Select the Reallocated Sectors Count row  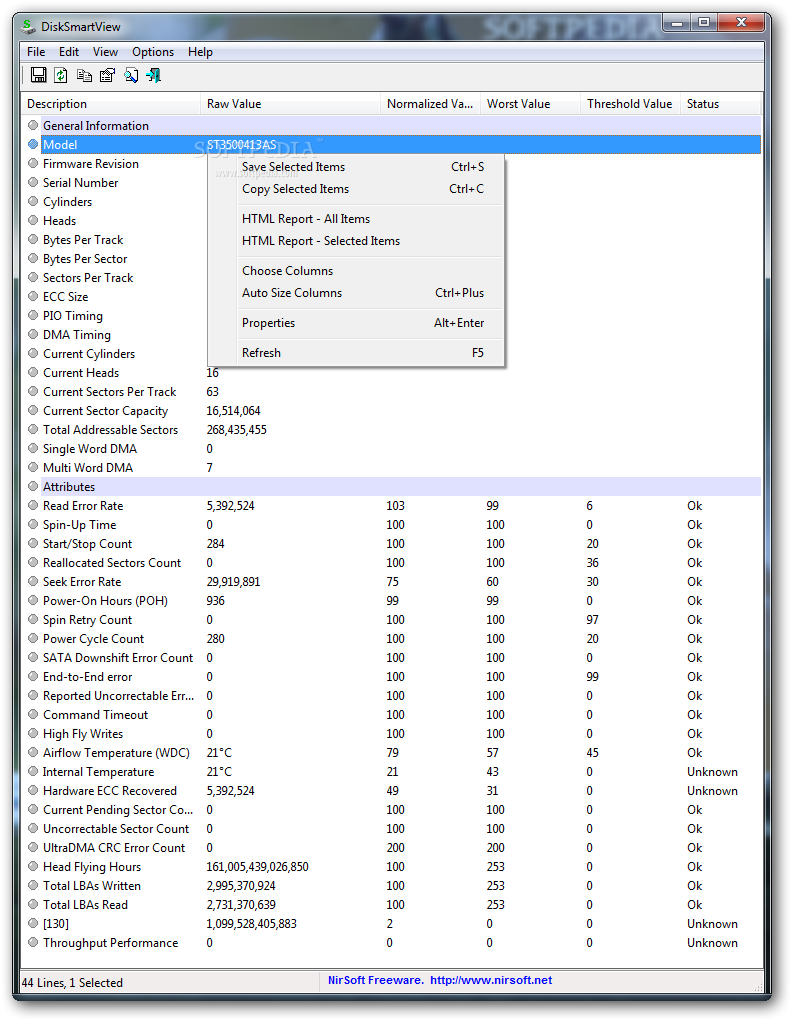click(391, 563)
